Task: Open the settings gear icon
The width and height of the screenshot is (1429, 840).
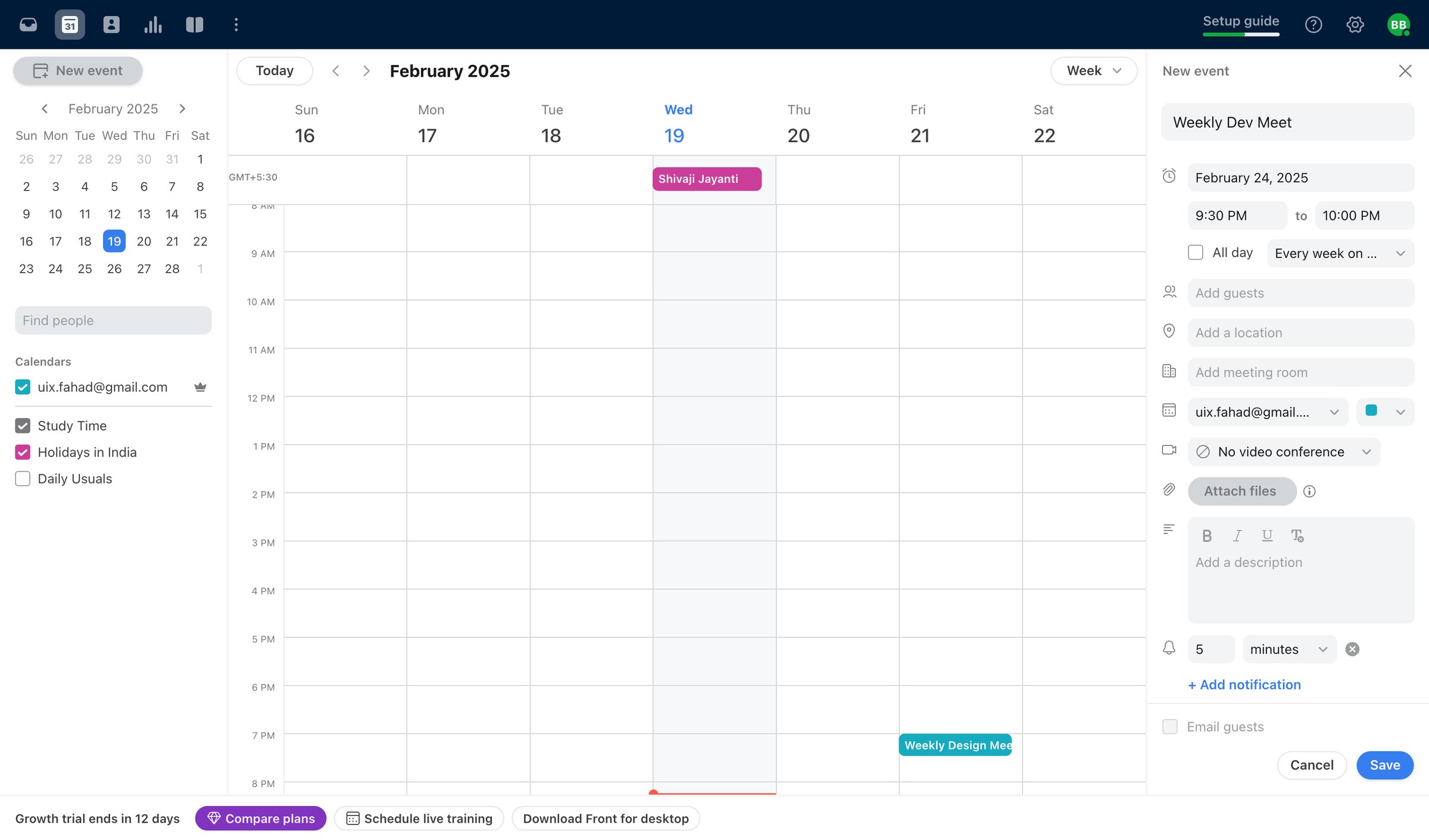Action: [1355, 24]
